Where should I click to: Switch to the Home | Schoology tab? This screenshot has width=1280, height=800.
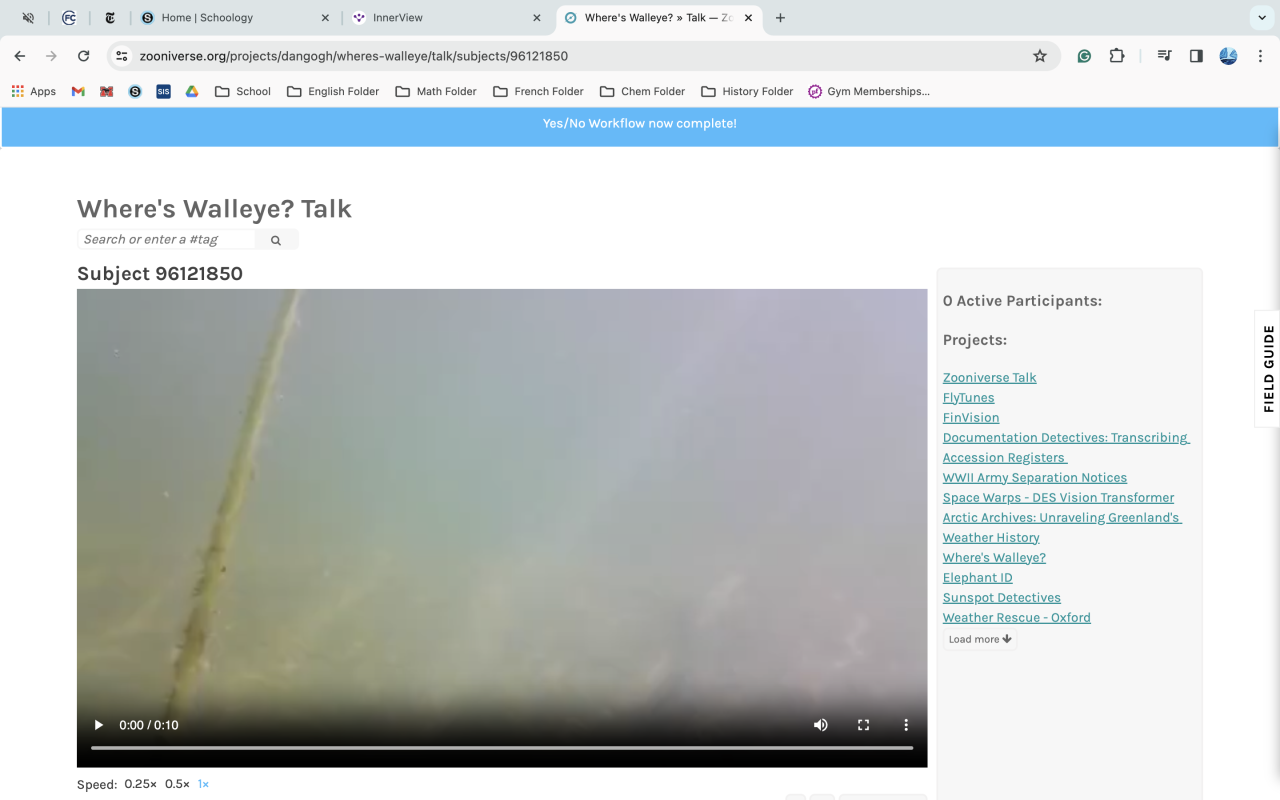pyautogui.click(x=235, y=17)
